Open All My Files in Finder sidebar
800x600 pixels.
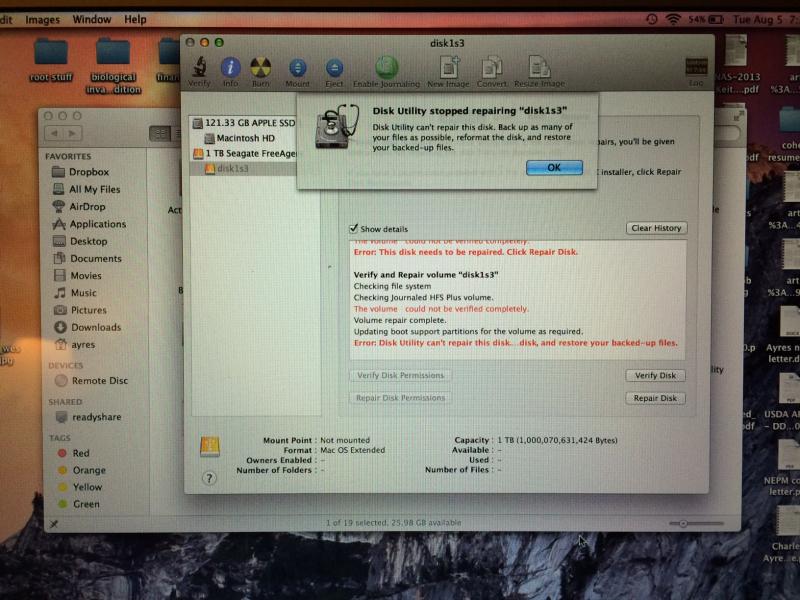[86, 189]
